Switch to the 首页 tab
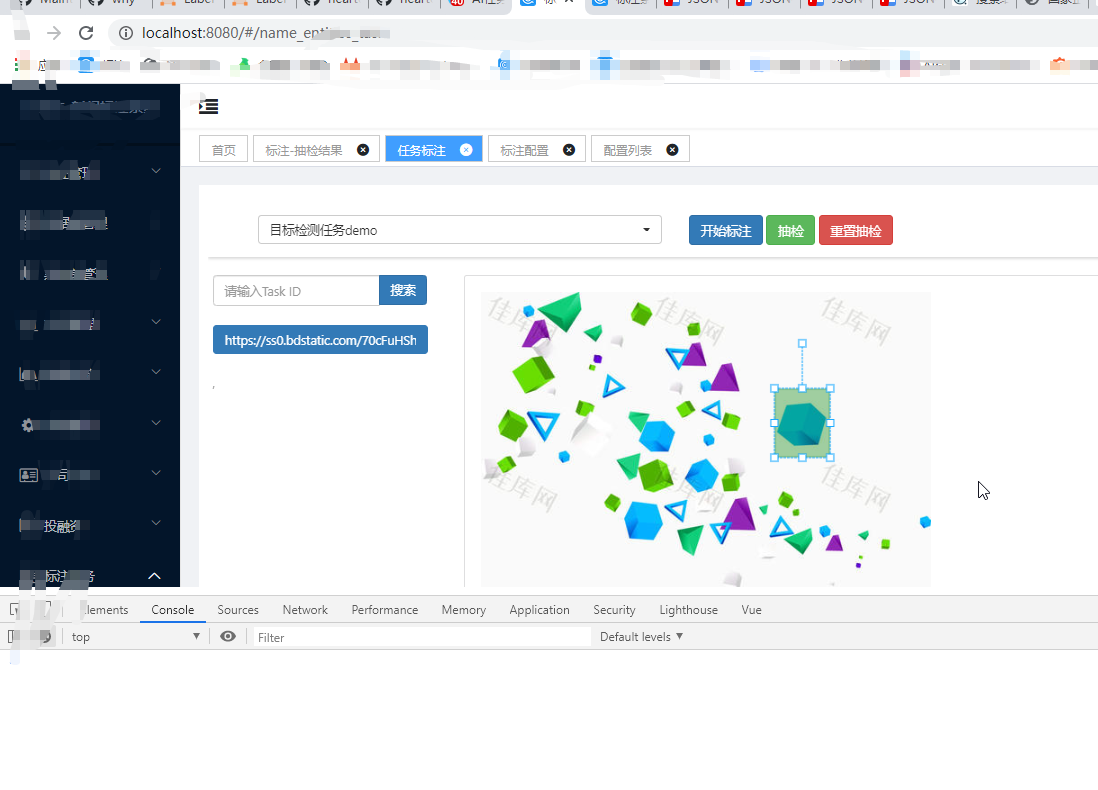 [223, 150]
